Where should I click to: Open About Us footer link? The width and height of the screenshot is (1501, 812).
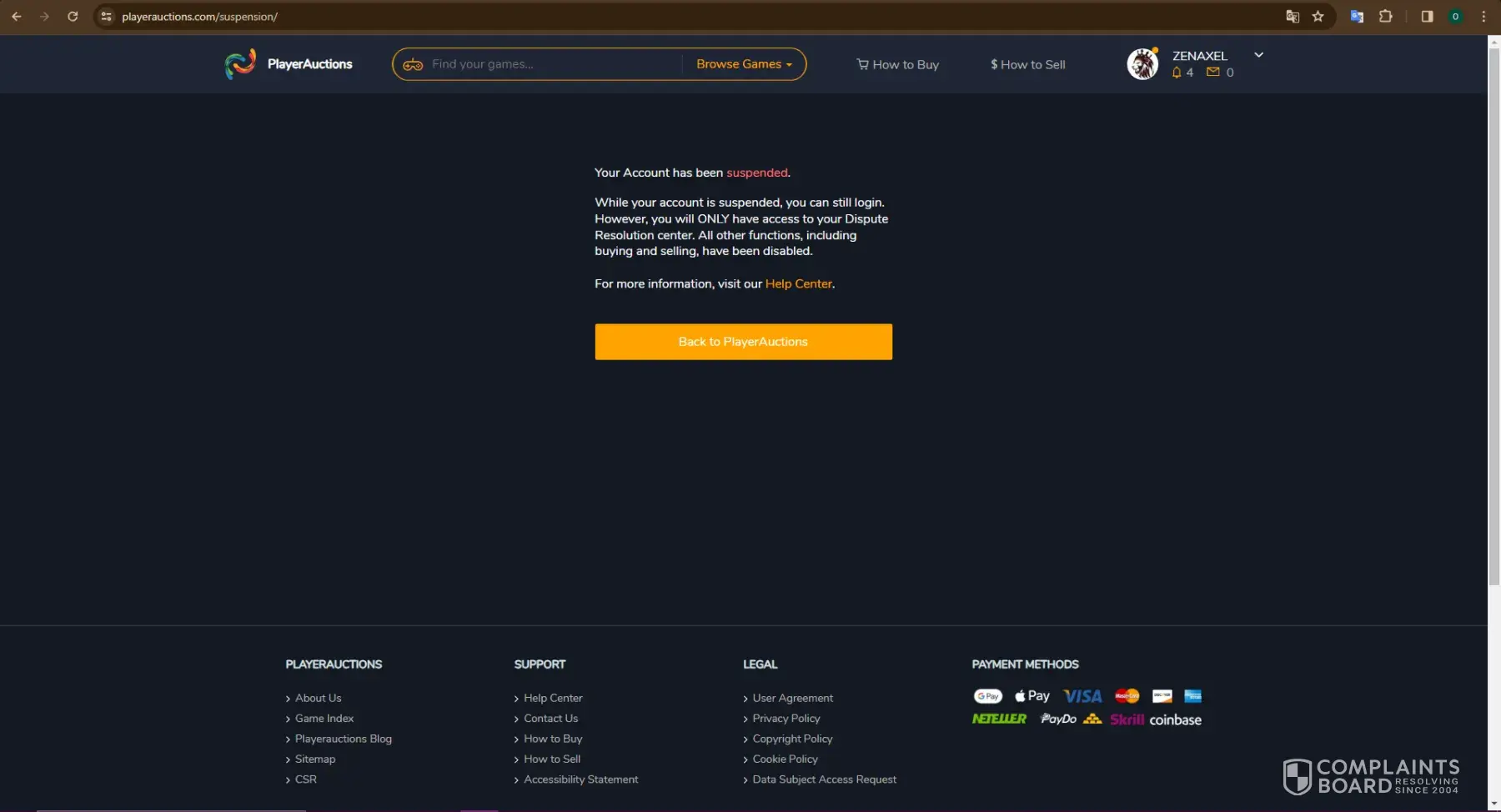(x=319, y=698)
